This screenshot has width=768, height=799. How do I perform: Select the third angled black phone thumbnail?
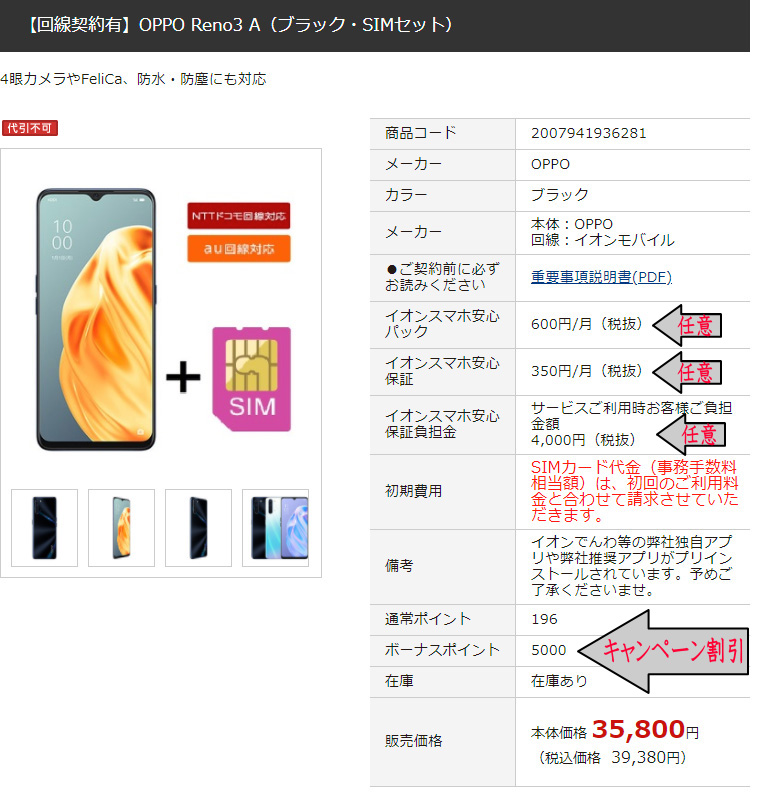click(198, 528)
